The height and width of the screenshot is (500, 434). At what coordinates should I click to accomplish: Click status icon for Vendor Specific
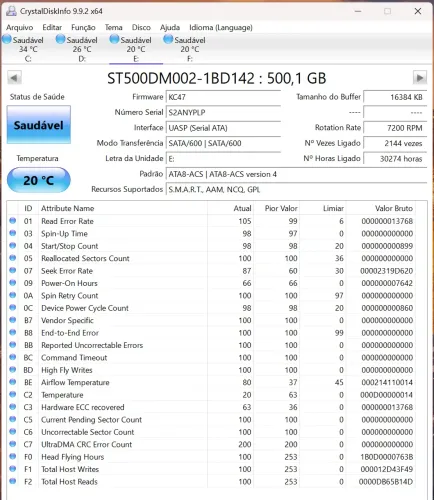pos(13,320)
